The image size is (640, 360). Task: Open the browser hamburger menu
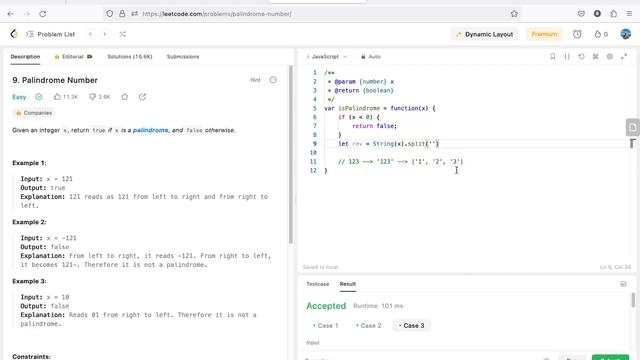coord(629,14)
